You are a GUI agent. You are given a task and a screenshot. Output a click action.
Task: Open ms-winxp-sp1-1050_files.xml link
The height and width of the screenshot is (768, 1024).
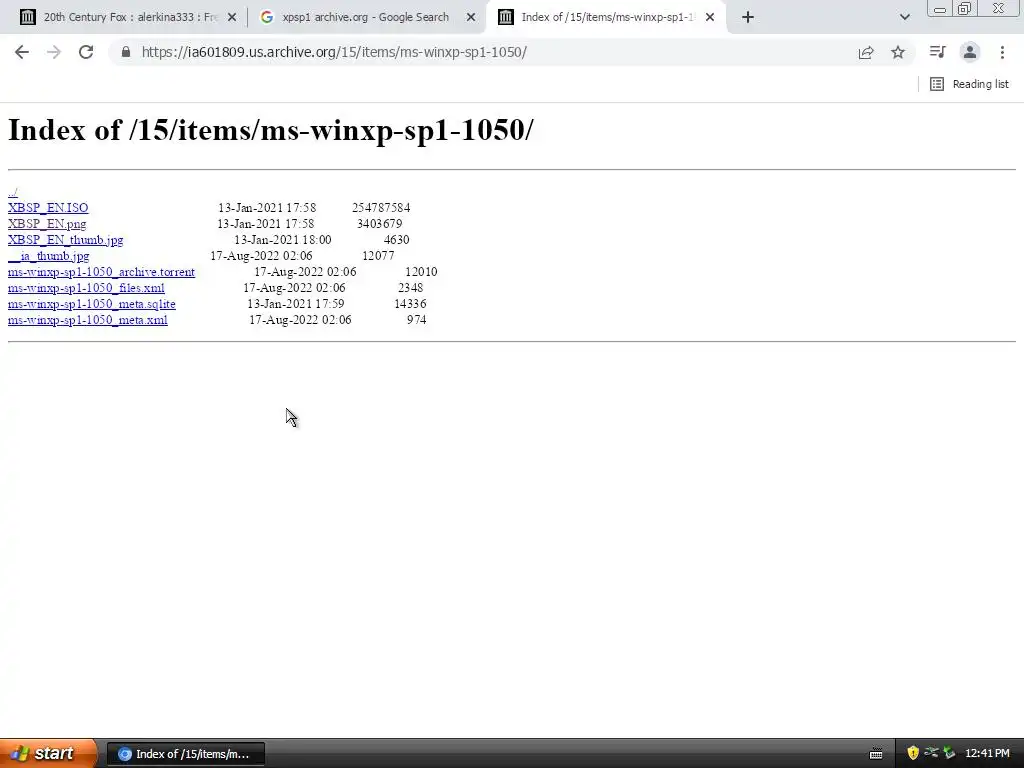pyautogui.click(x=86, y=288)
